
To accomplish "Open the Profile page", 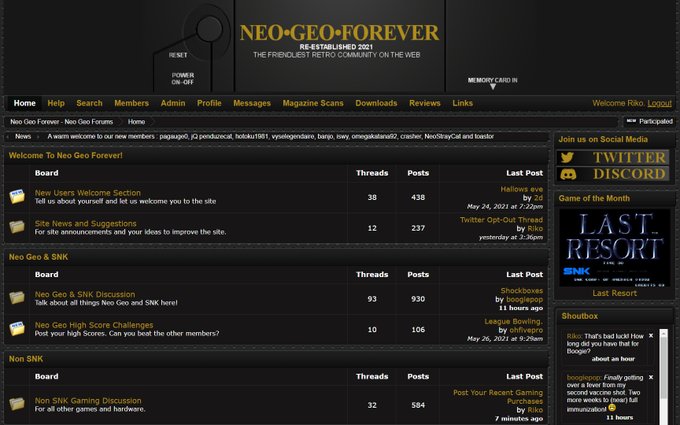I will (x=209, y=103).
